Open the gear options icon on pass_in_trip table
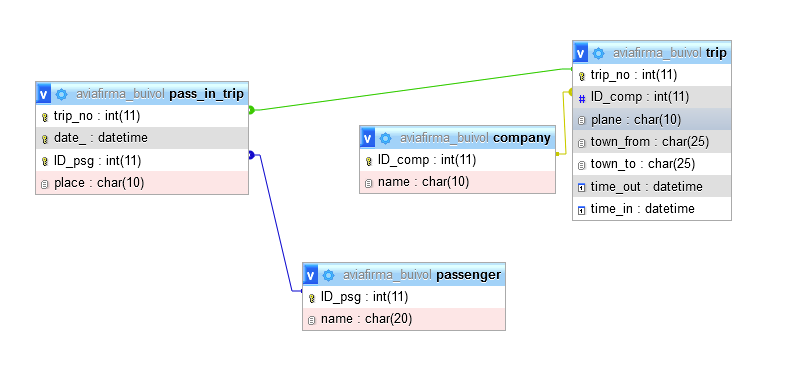Image resolution: width=789 pixels, height=389 pixels. [61, 94]
